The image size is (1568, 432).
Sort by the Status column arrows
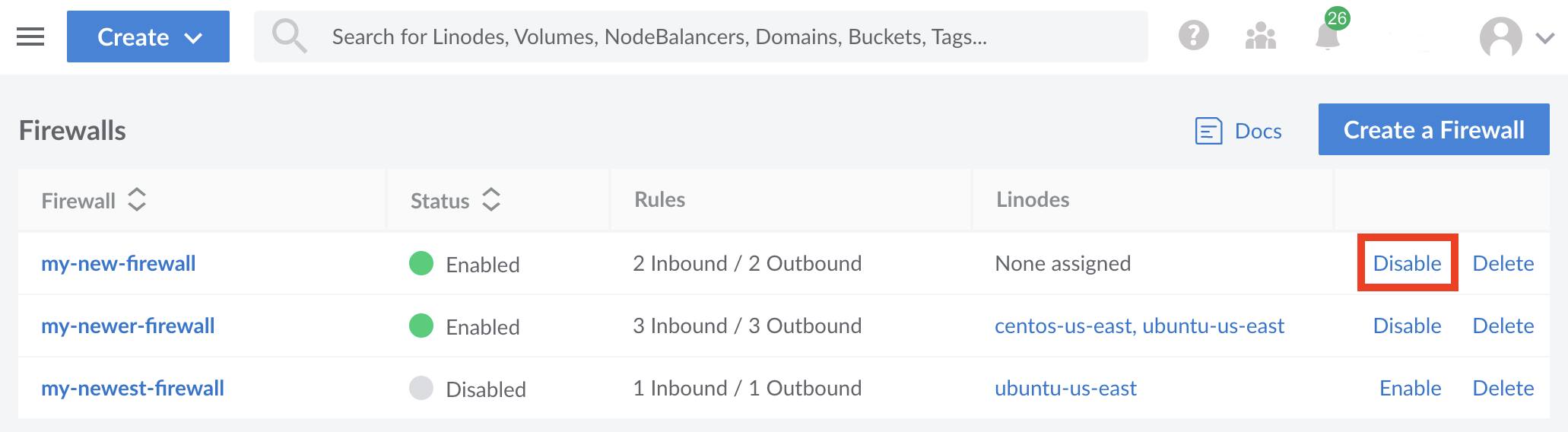tap(491, 200)
